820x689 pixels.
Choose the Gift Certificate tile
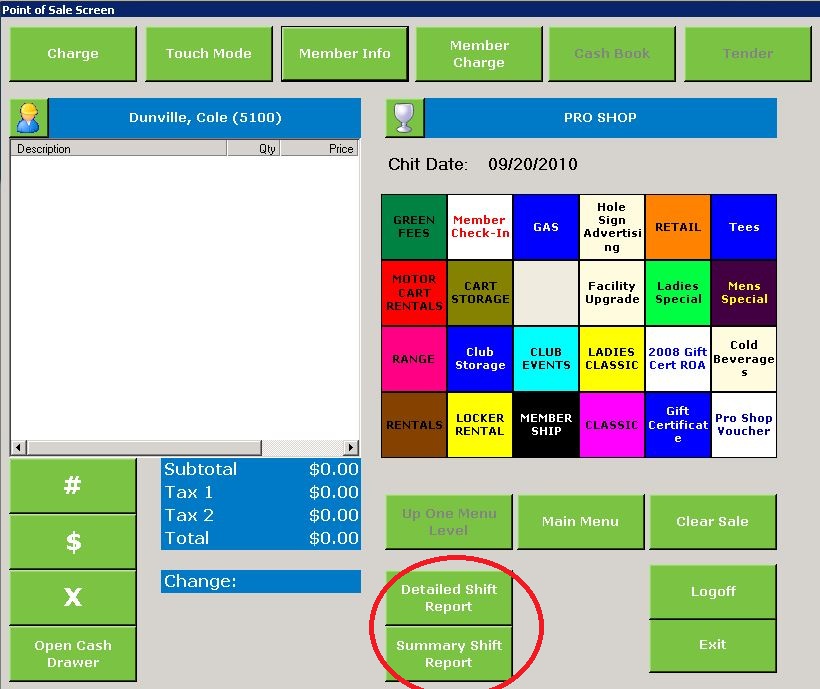click(x=678, y=424)
